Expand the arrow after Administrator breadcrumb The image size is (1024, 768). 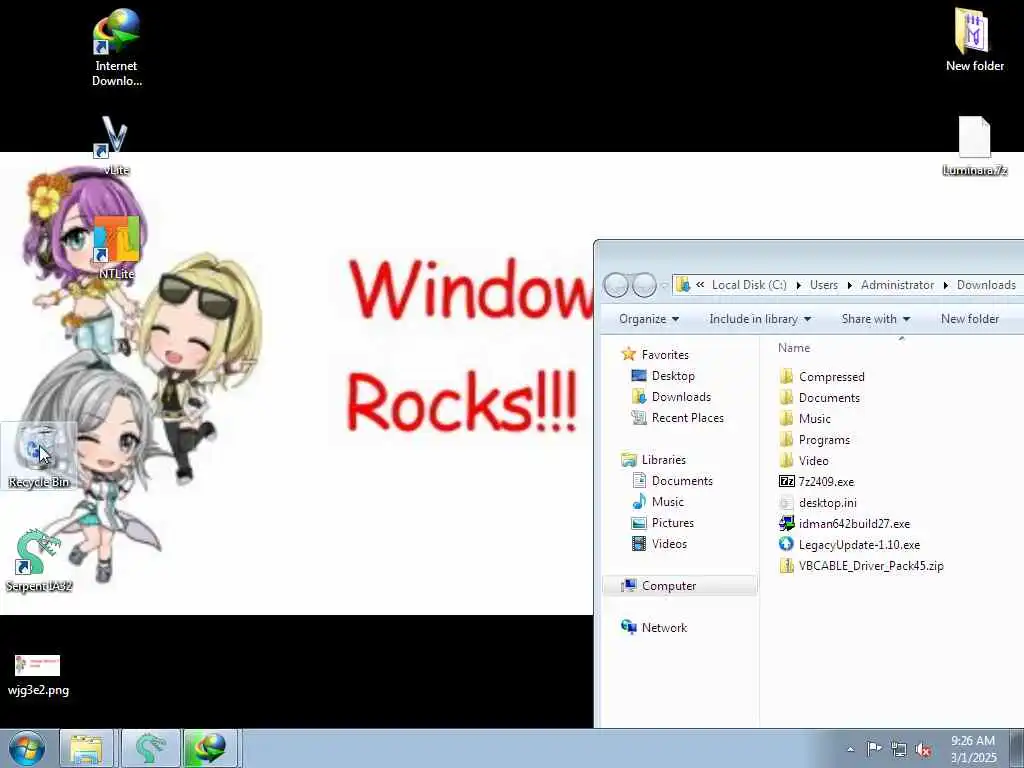946,285
